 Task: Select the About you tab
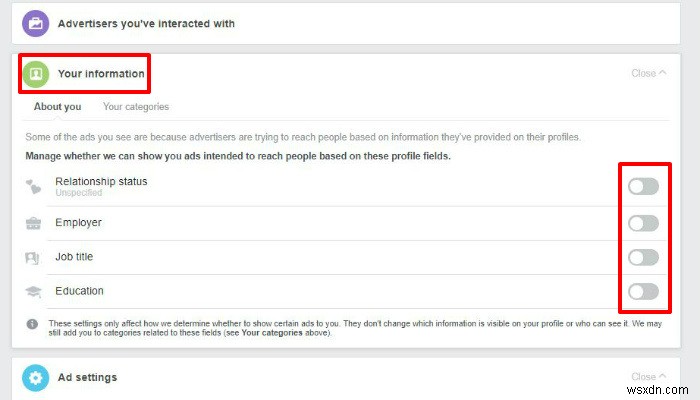click(x=58, y=107)
